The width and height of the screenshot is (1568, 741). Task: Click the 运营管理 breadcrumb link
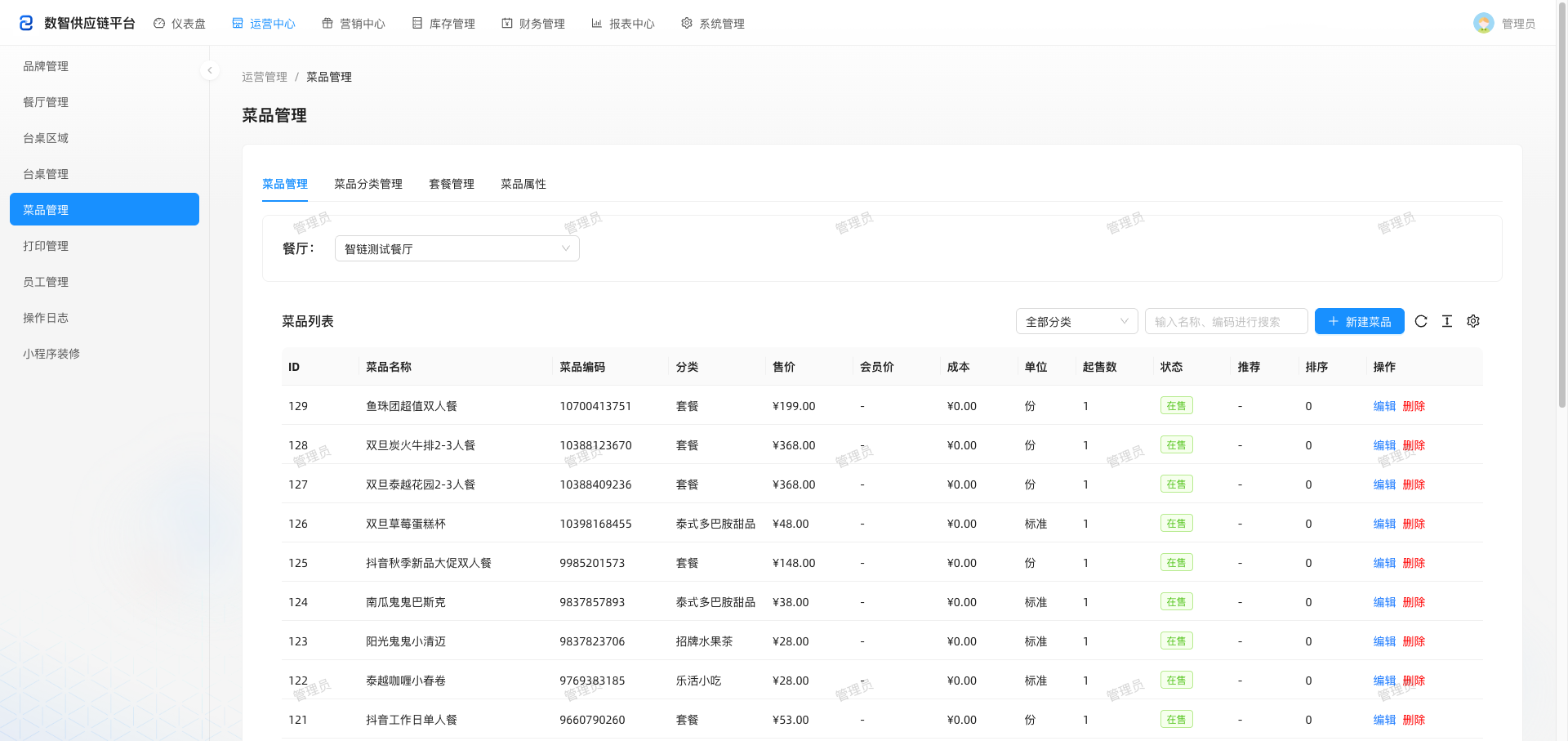pyautogui.click(x=265, y=77)
